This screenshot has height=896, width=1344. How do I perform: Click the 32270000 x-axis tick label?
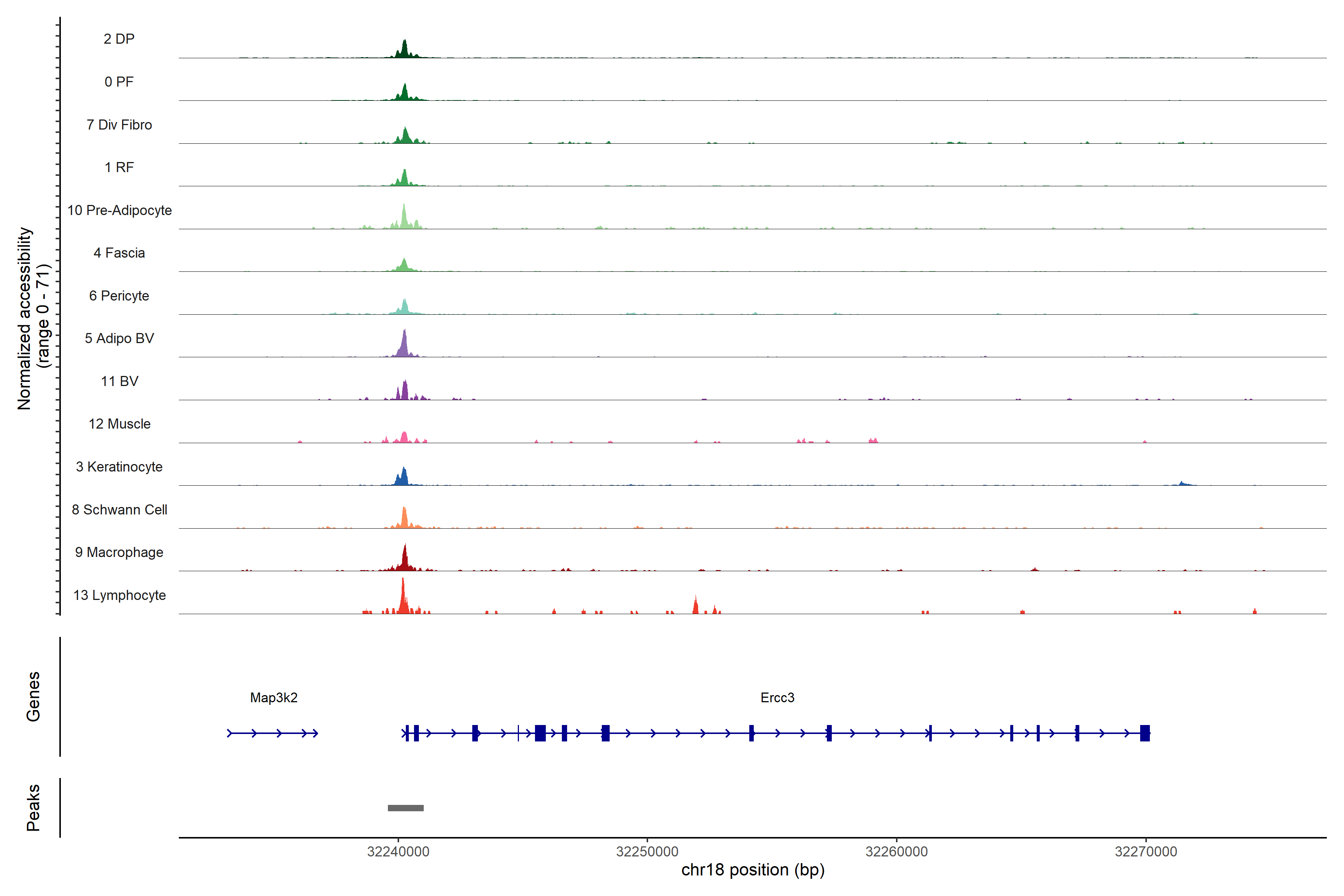(x=1146, y=852)
